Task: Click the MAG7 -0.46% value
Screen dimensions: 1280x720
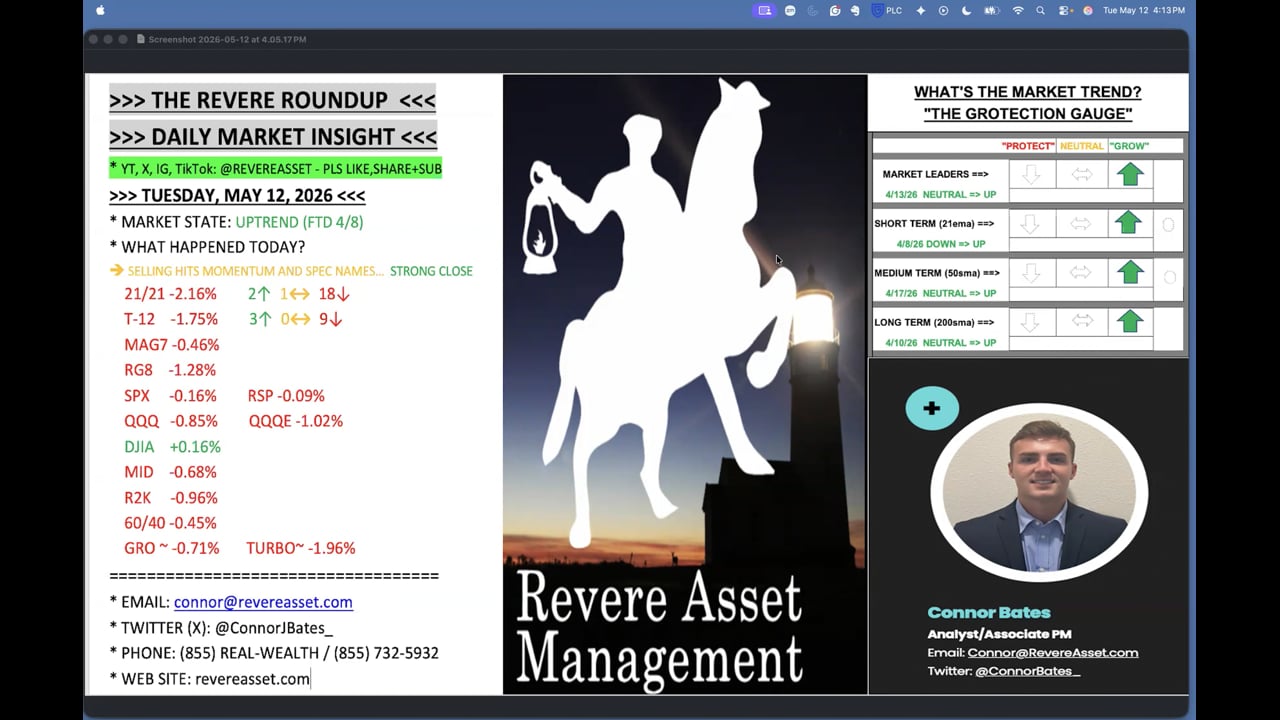Action: pos(172,345)
